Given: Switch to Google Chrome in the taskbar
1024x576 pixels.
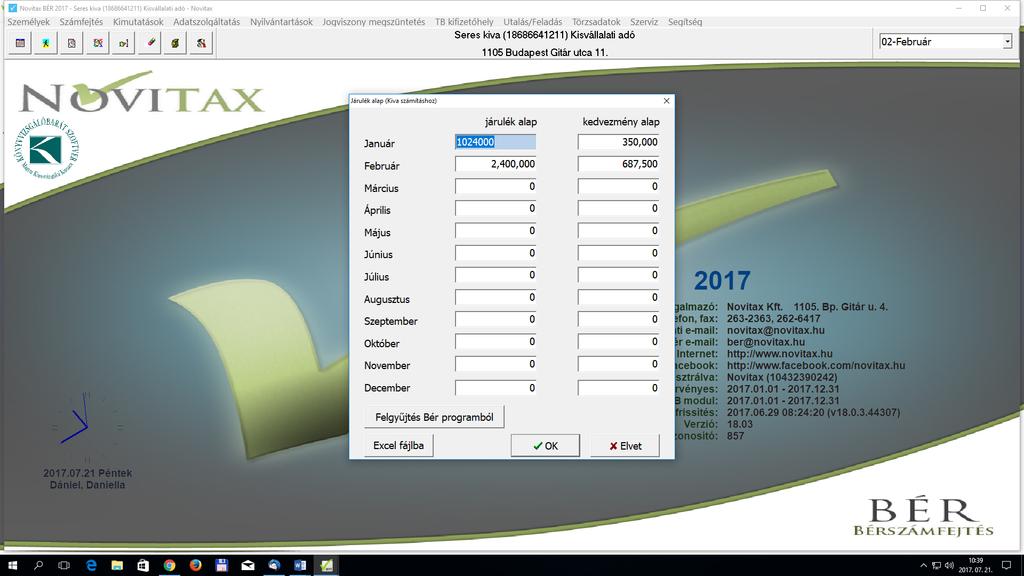Looking at the screenshot, I should [x=169, y=566].
